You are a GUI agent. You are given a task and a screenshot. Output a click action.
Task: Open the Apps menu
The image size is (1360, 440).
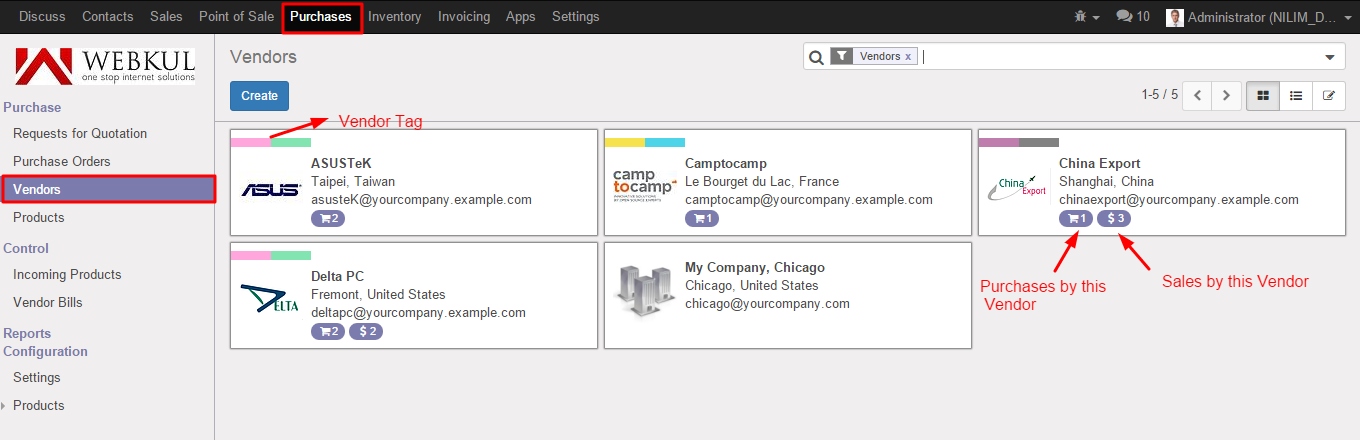(x=521, y=17)
